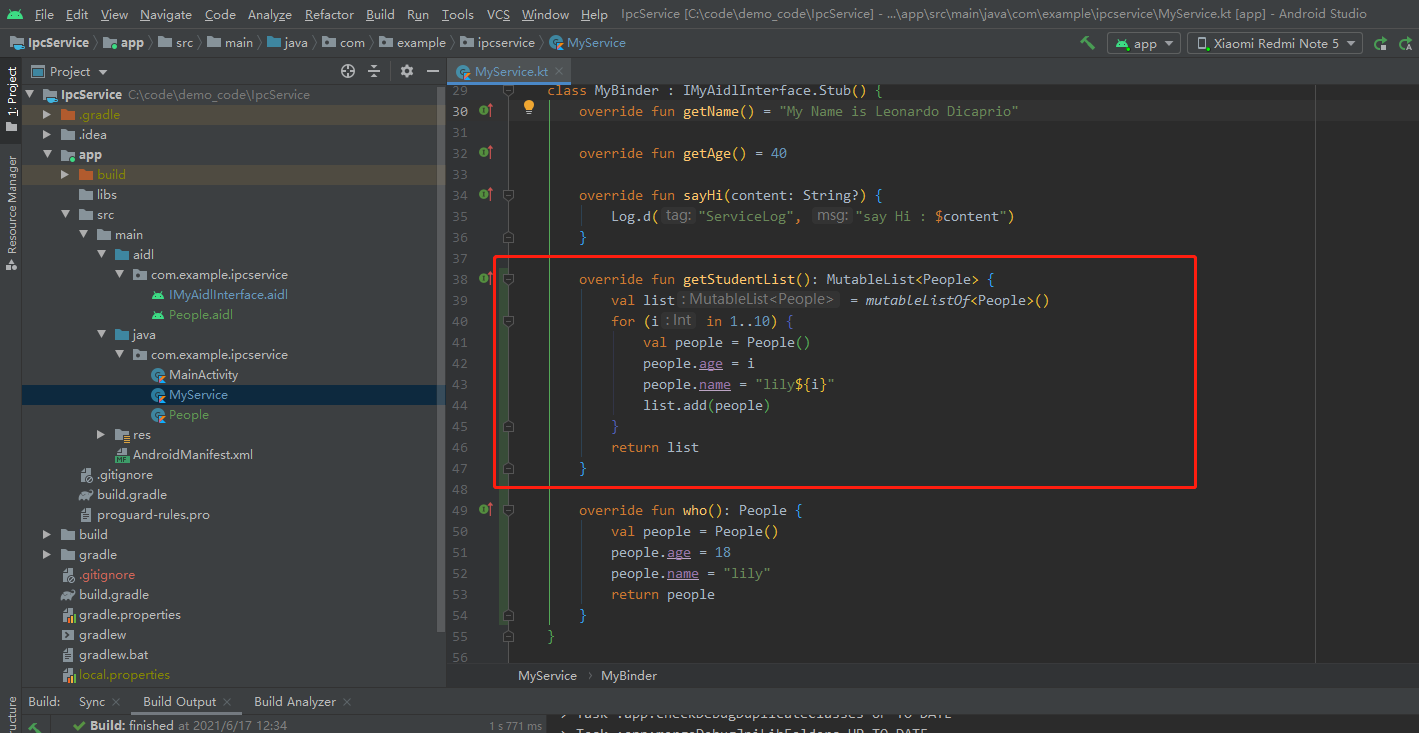The height and width of the screenshot is (733, 1419).
Task: Click override gutter icon on line 30
Action: tap(486, 111)
